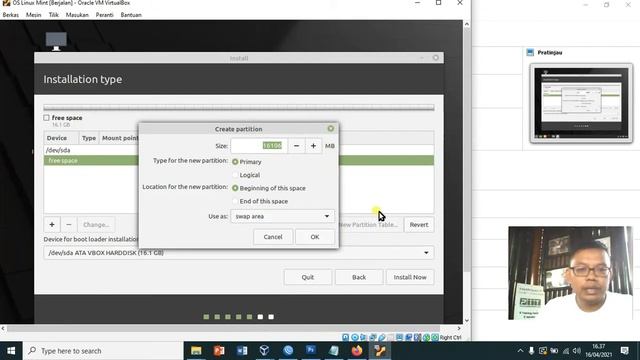Click the VirtualBox mouse integration status icon
This screenshot has width=640, height=360.
(427, 337)
